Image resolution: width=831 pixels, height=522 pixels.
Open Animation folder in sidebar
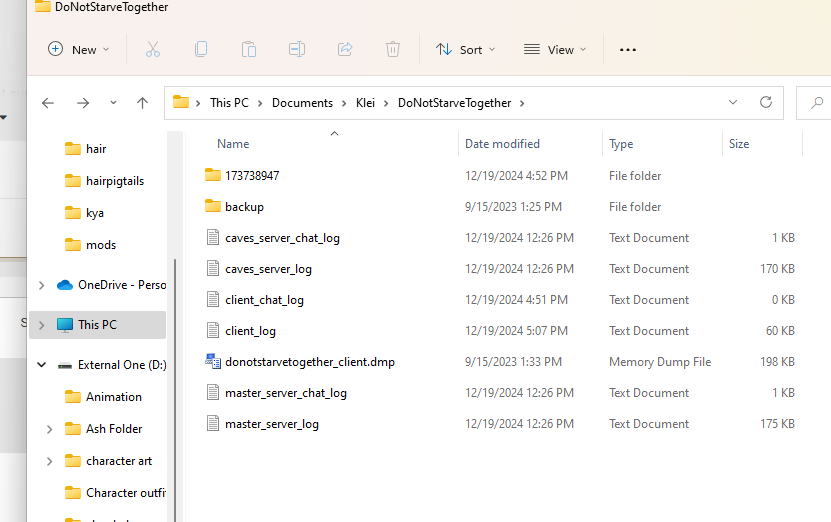pos(113,396)
